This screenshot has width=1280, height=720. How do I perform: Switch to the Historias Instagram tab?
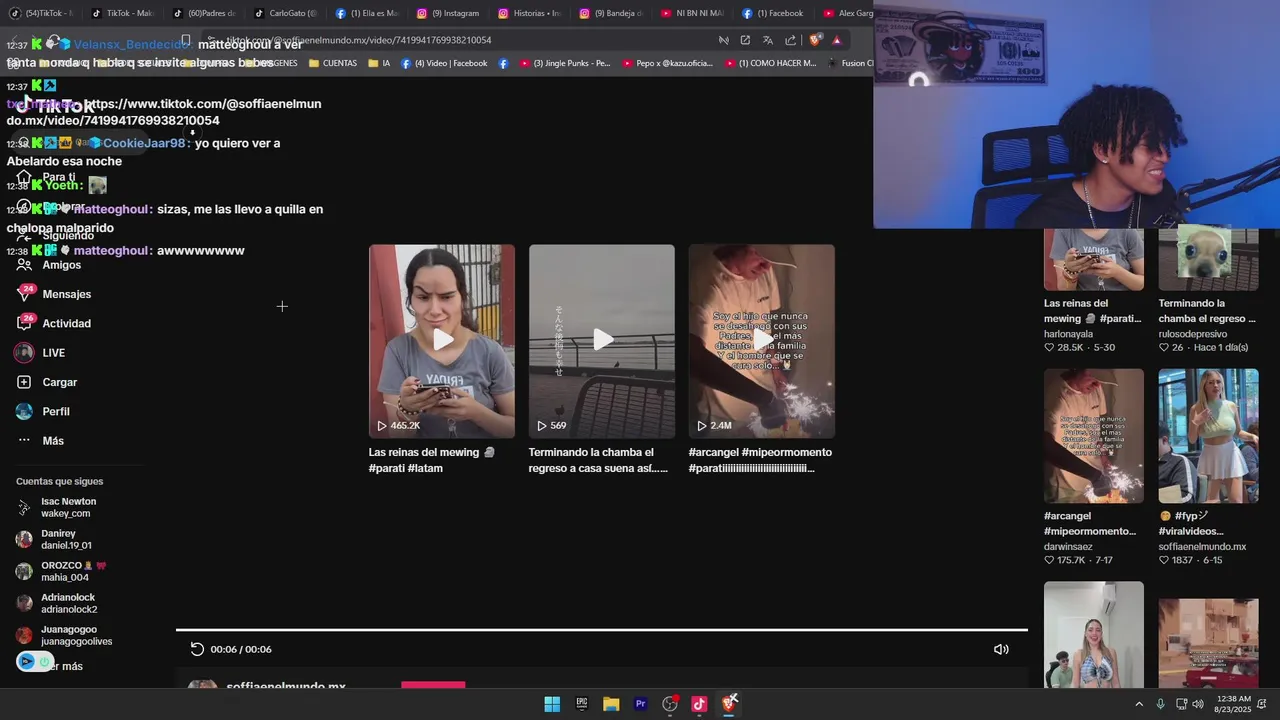pos(530,13)
